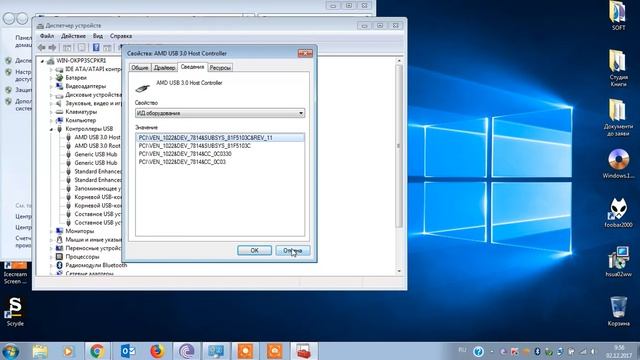Viewport: 640px width, 360px height.
Task: Open the Windows Start menu orb
Action: [x=10, y=351]
